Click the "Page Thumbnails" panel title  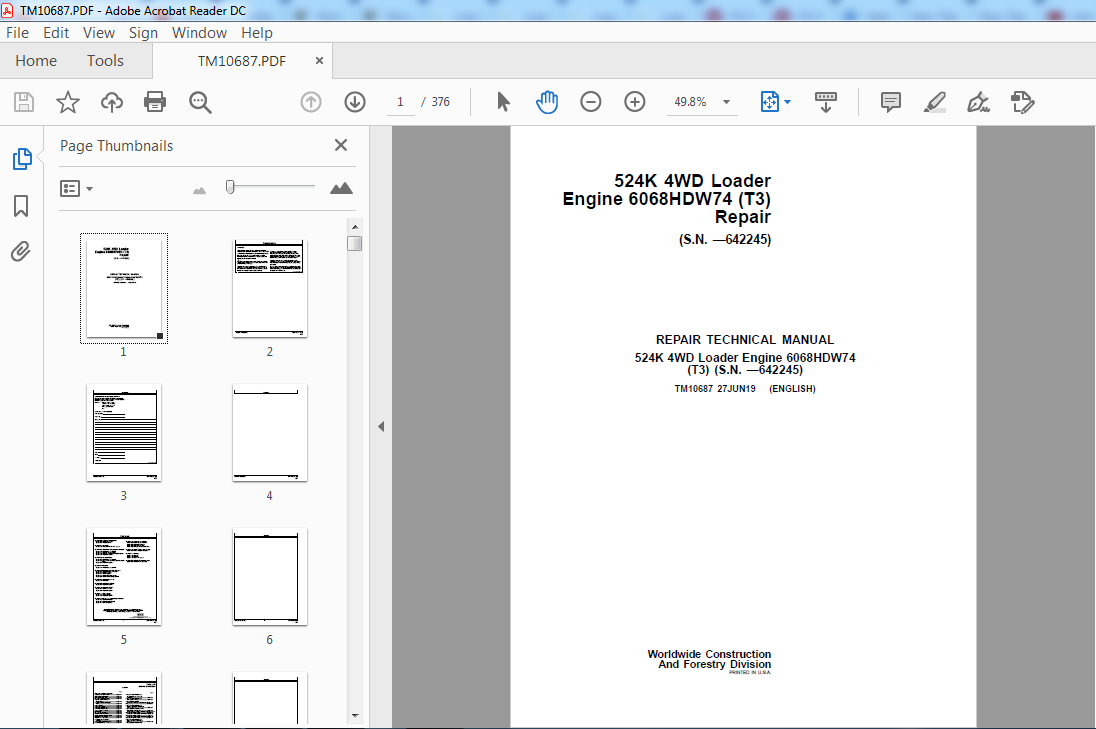pos(116,145)
